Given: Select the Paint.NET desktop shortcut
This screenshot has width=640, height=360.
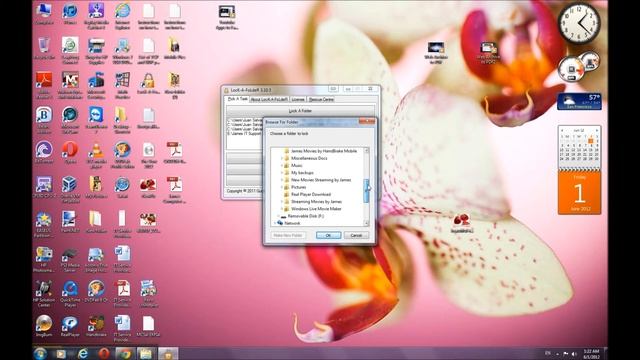Looking at the screenshot, I should point(70,222).
